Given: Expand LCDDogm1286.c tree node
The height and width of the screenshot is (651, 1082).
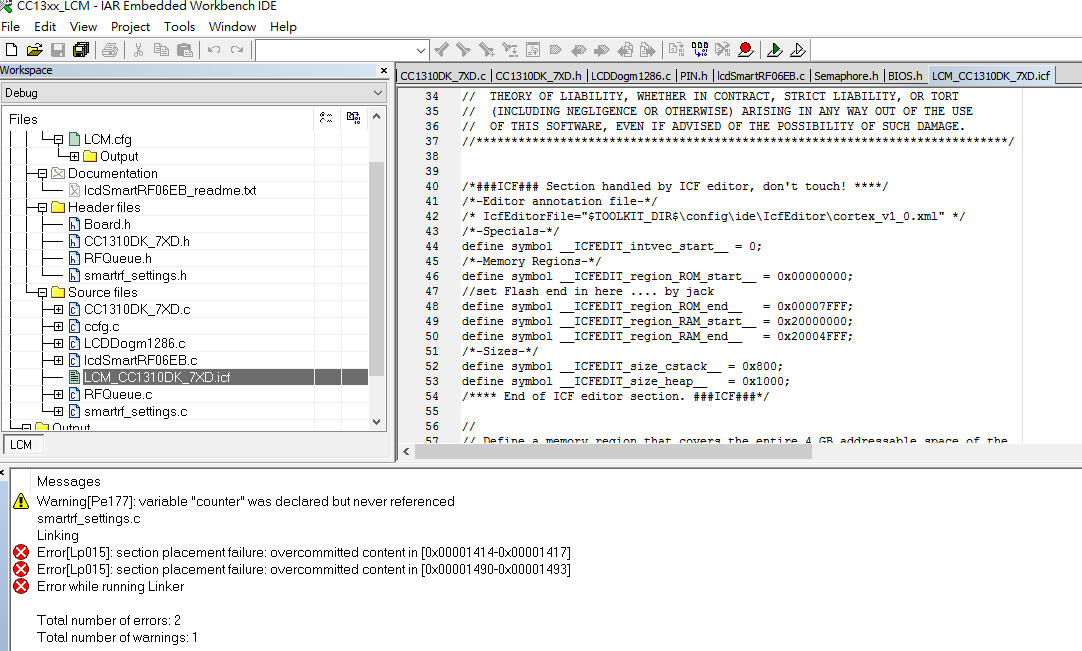Looking at the screenshot, I should tap(58, 344).
